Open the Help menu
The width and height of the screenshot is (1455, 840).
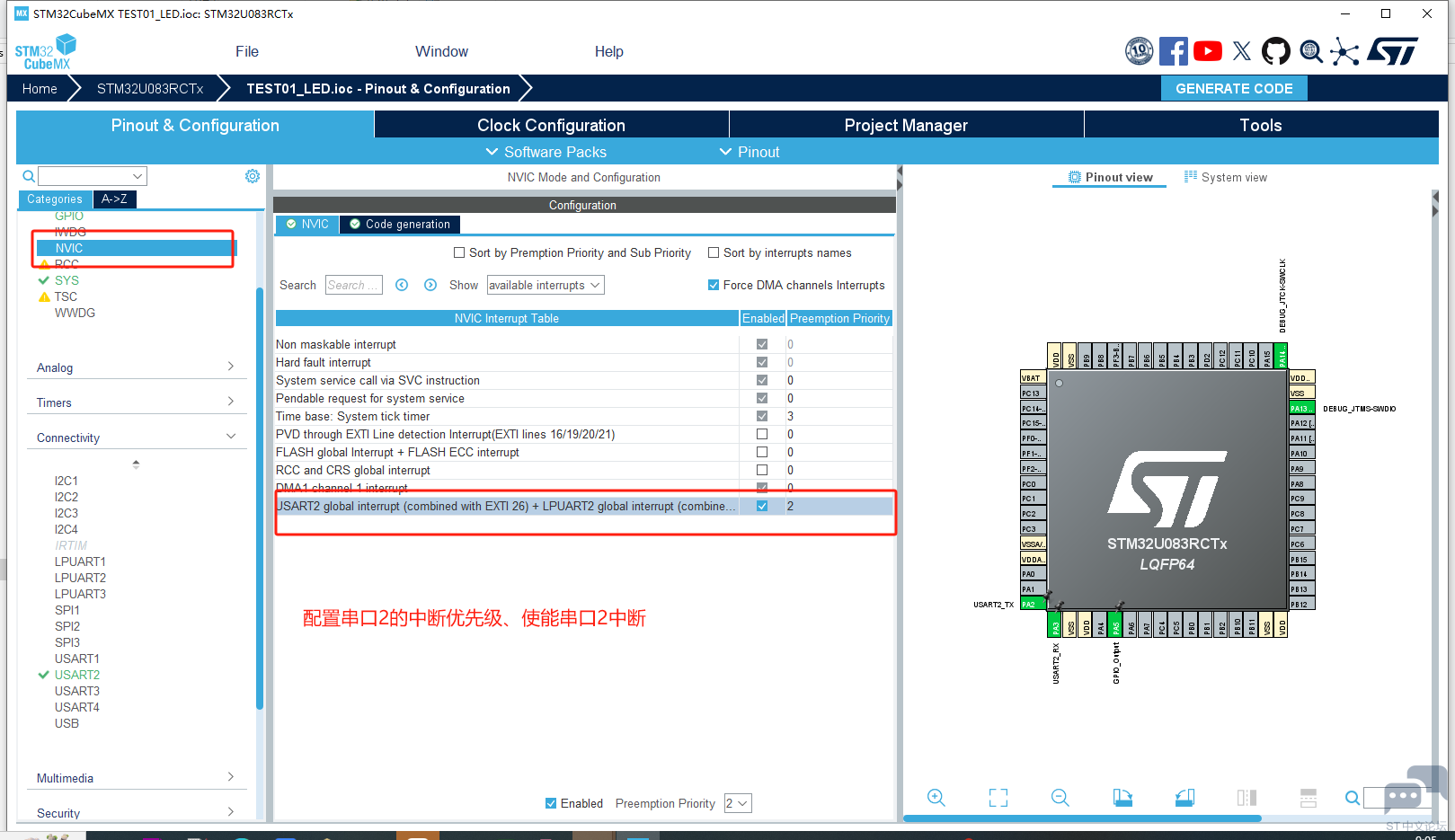click(608, 52)
